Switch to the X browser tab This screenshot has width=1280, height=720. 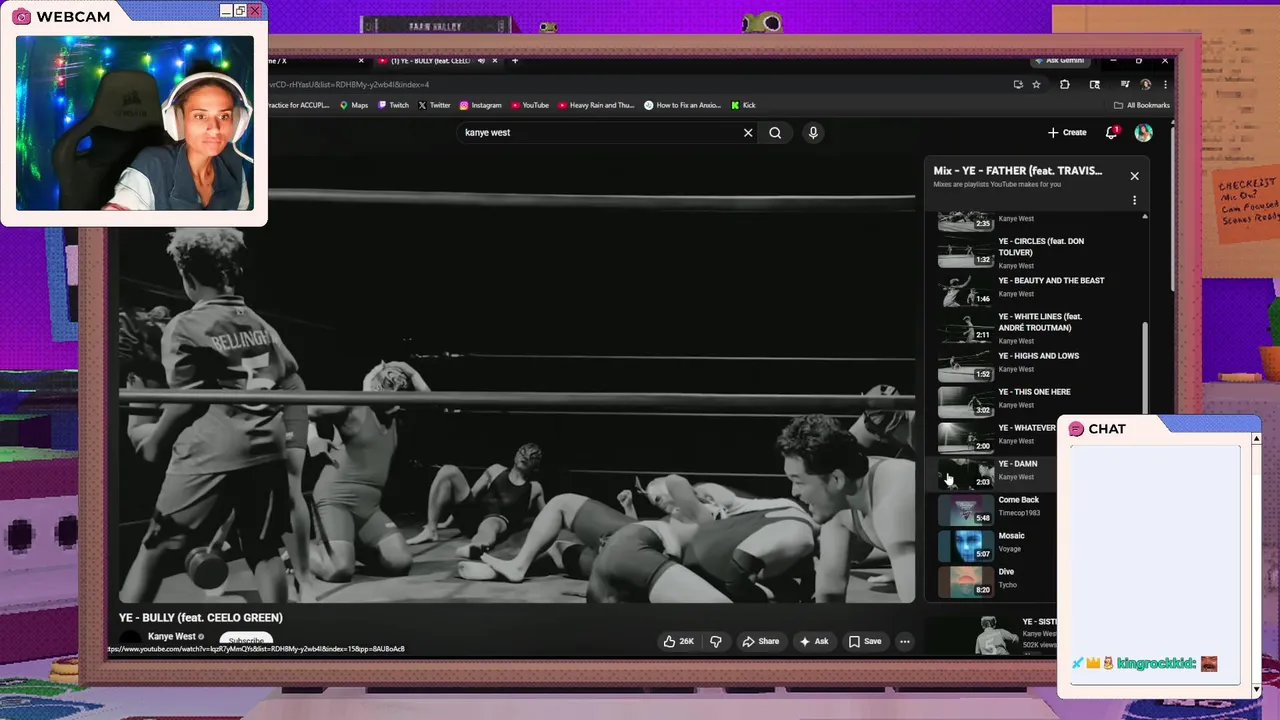pos(316,61)
